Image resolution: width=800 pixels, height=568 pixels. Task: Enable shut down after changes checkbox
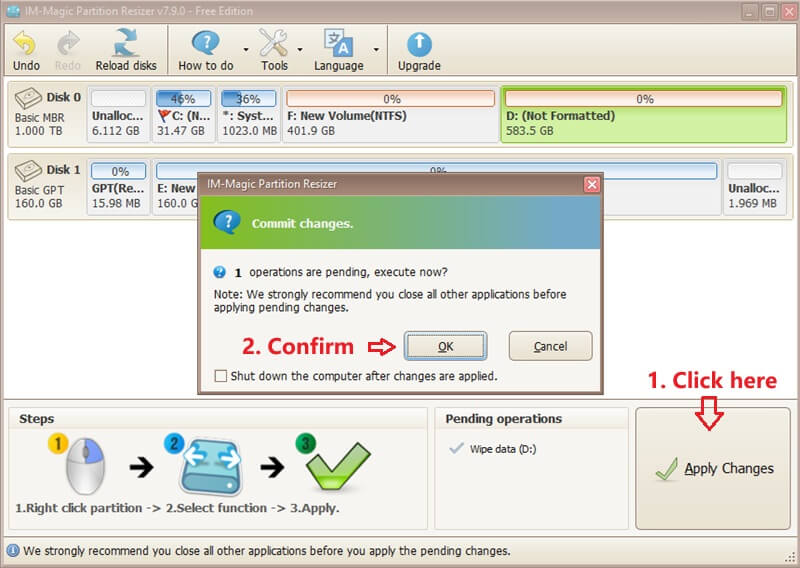coord(220,376)
